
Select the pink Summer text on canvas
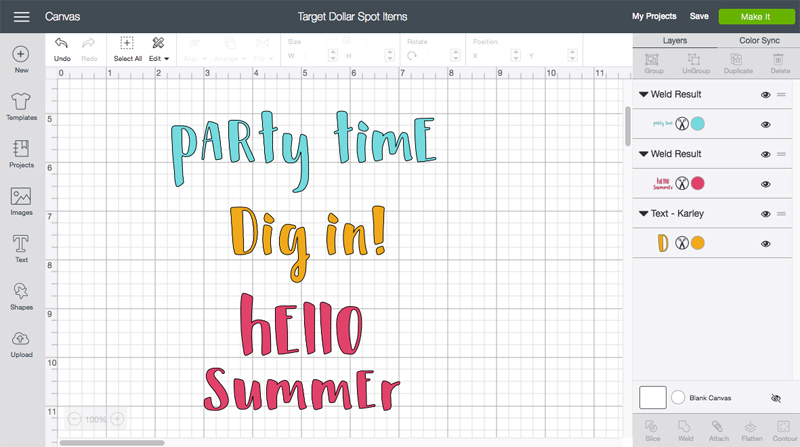pyautogui.click(x=302, y=389)
